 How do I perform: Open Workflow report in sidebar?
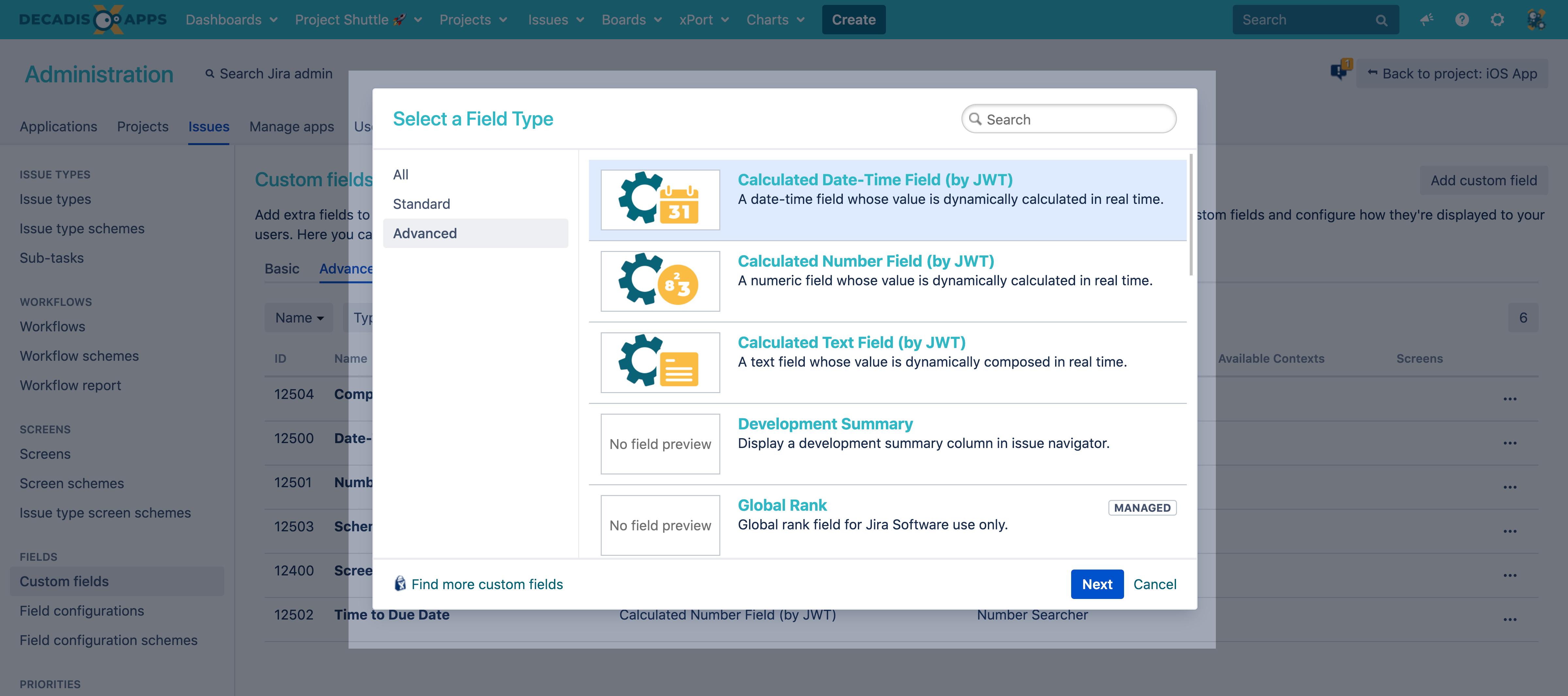click(70, 385)
